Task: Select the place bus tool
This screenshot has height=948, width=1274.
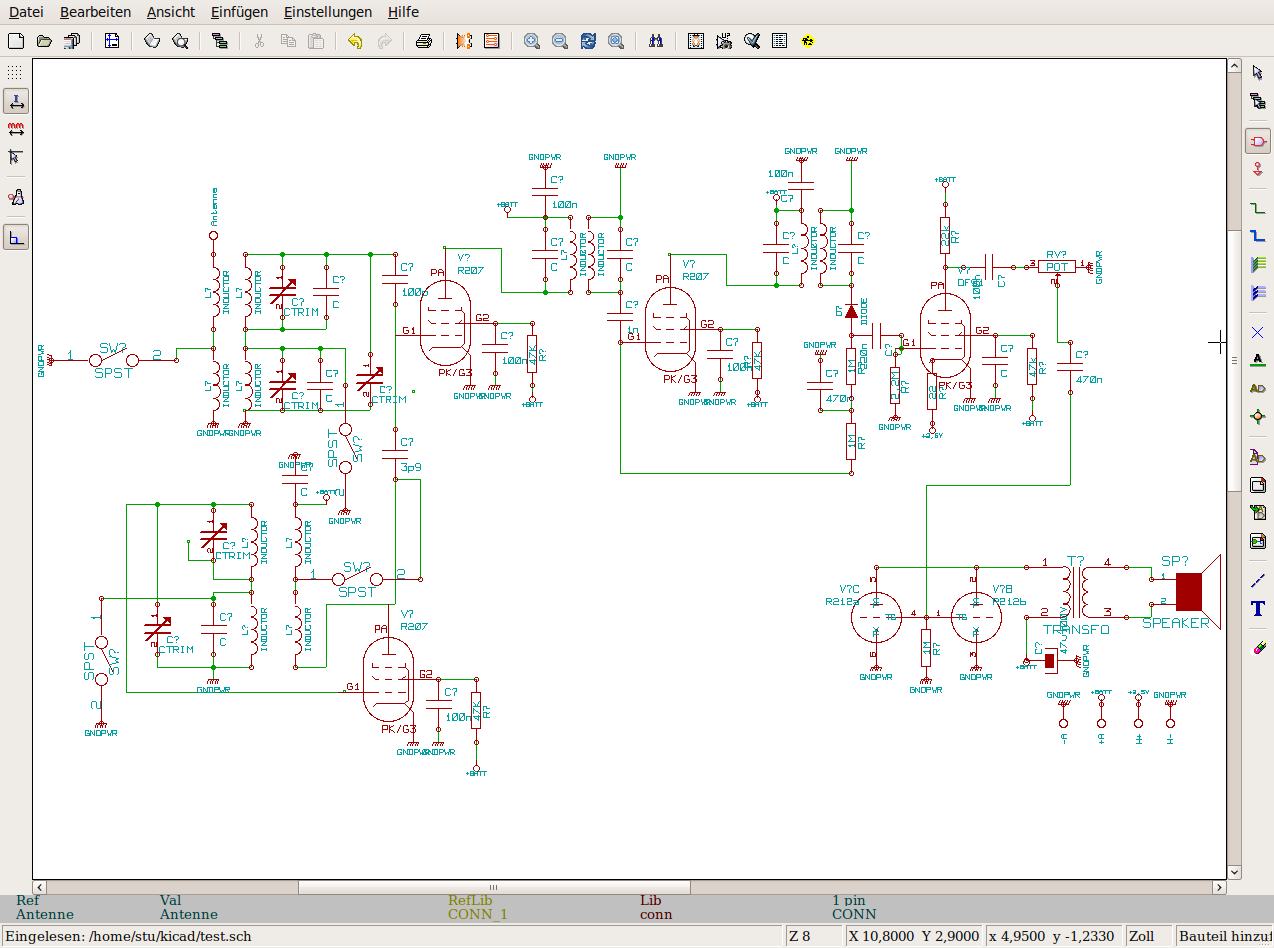Action: 1258,236
